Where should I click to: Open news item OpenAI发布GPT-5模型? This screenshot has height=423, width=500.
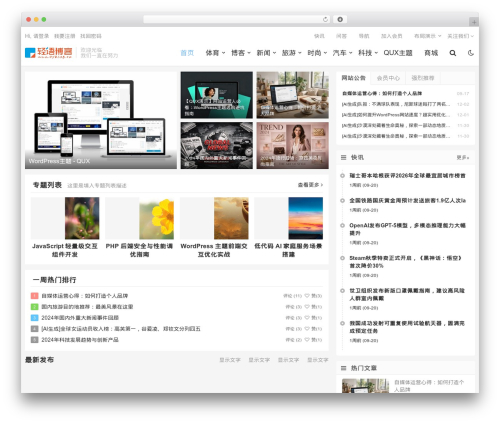407,229
